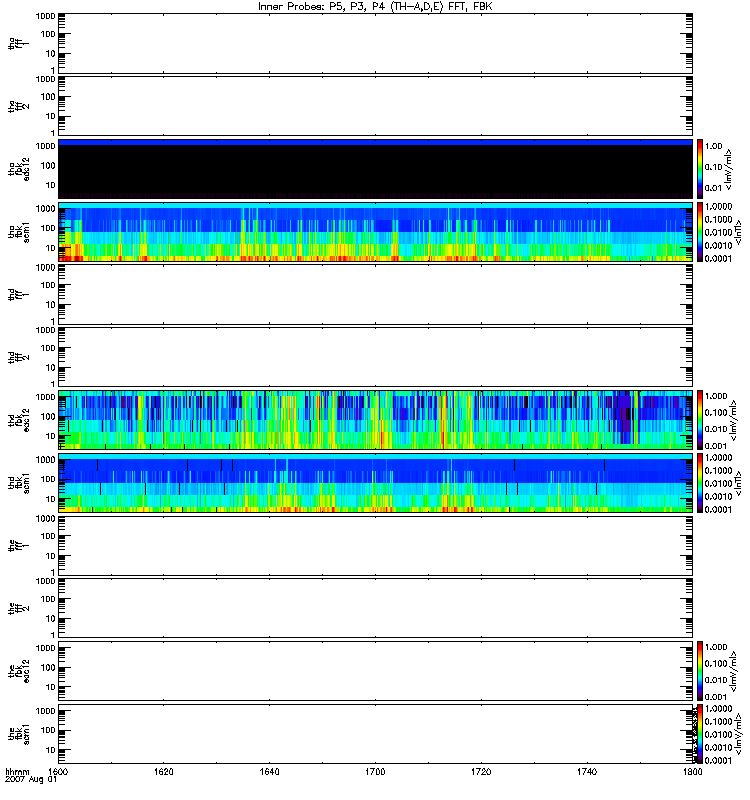The height and width of the screenshot is (800, 750).
Task: Click the 'thd fff 1' panel label
Action: (18, 294)
